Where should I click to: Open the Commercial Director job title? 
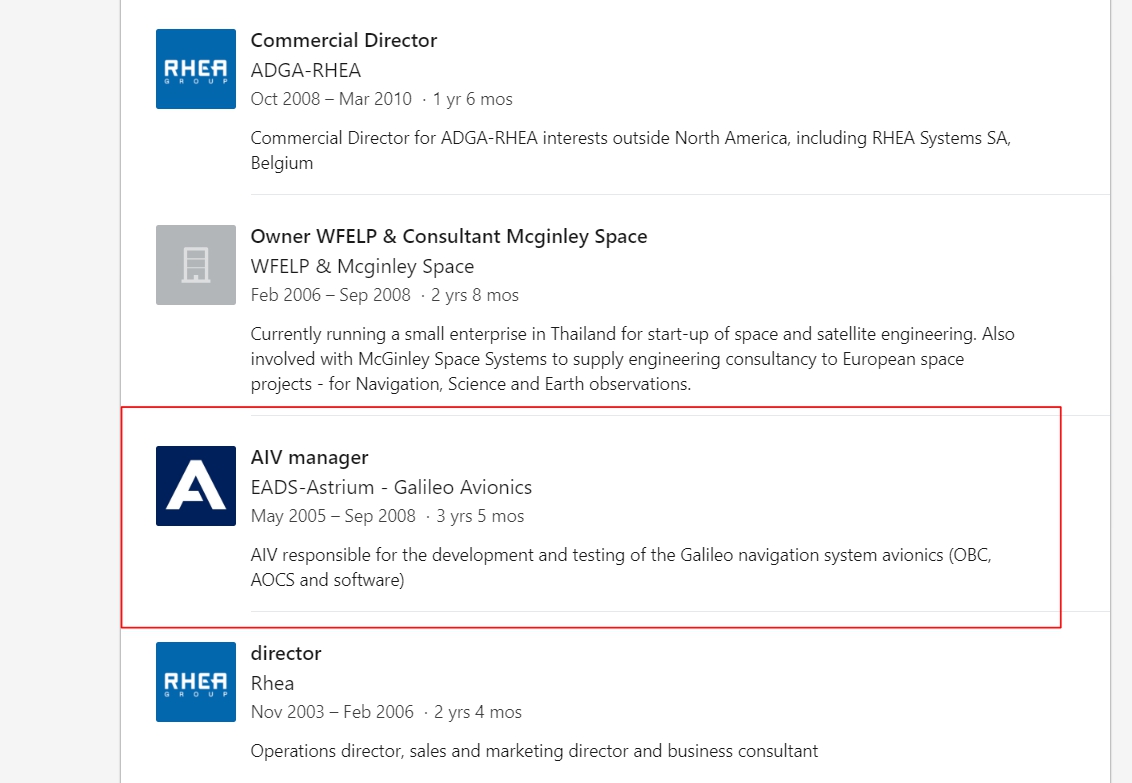pyautogui.click(x=343, y=40)
